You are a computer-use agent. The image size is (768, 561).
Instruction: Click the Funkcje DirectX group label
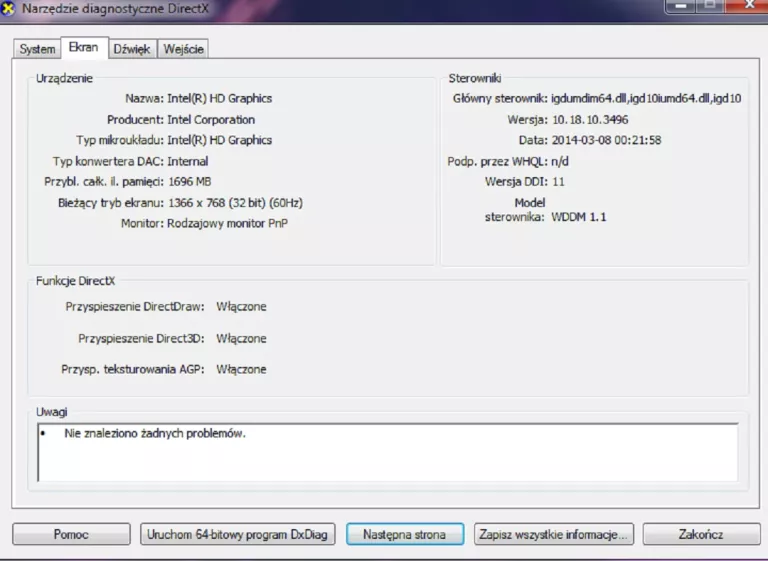pyautogui.click(x=75, y=281)
